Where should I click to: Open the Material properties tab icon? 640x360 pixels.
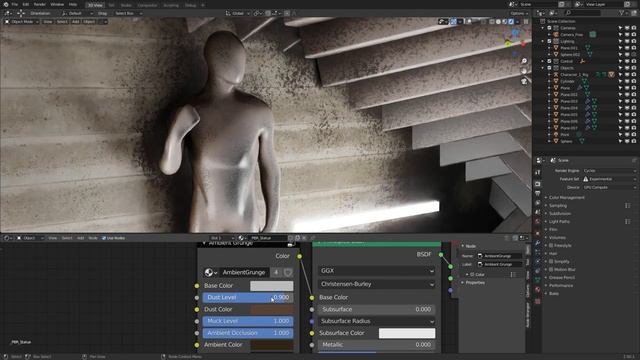point(538,290)
